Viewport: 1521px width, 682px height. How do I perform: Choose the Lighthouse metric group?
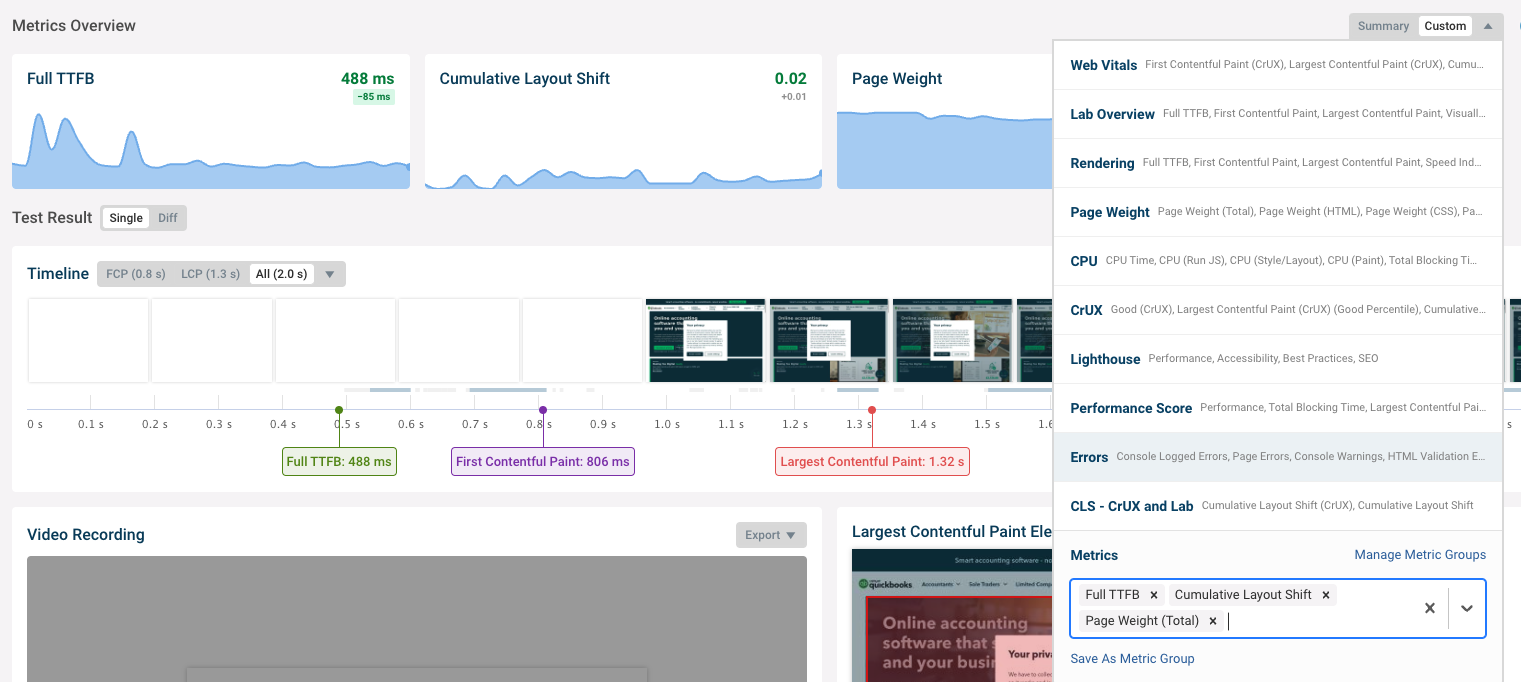(1278, 359)
